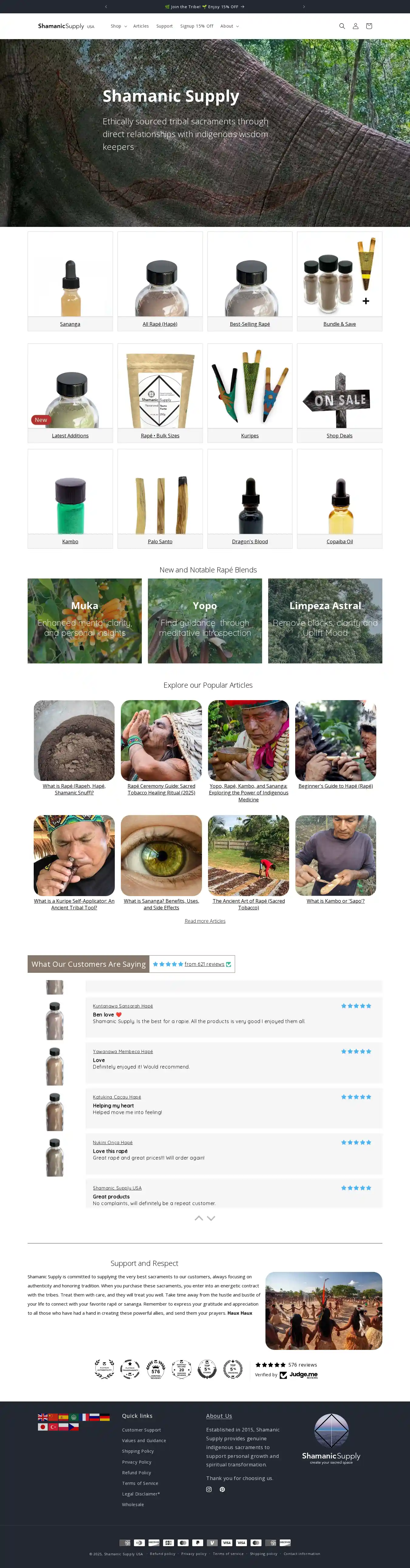Open the Sananga product category tile

click(70, 281)
